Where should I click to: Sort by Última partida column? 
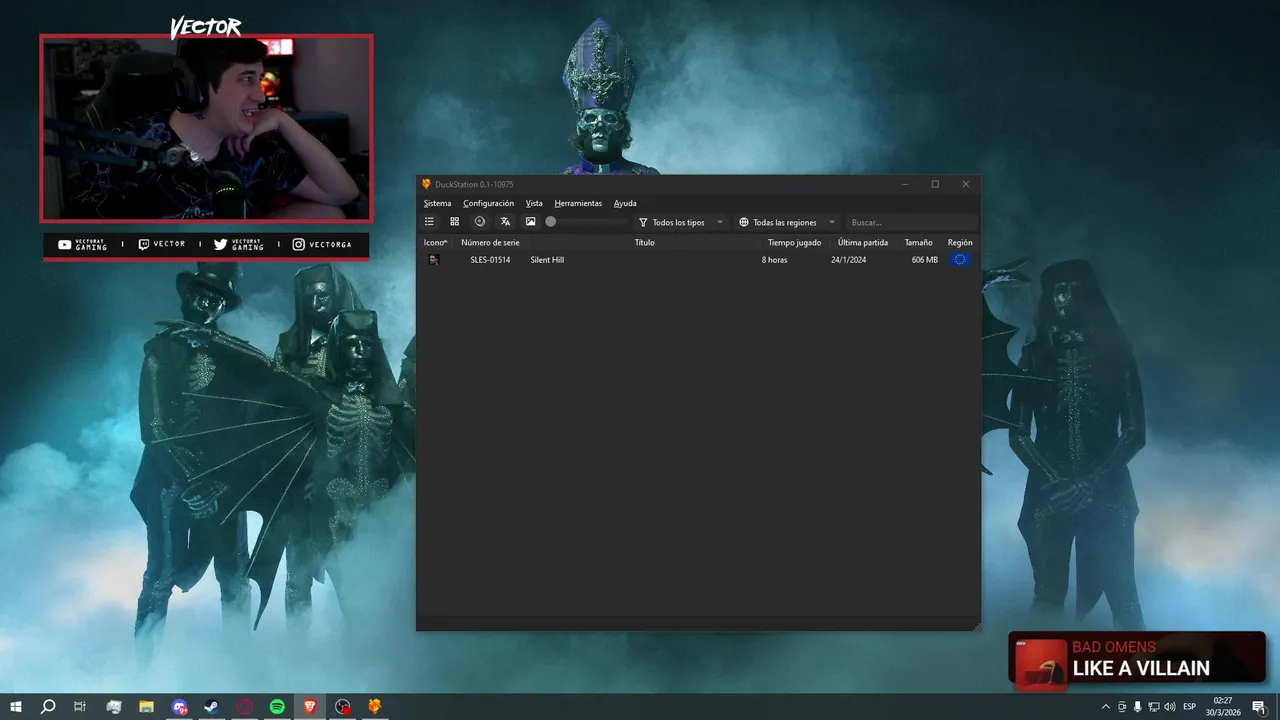(x=863, y=242)
